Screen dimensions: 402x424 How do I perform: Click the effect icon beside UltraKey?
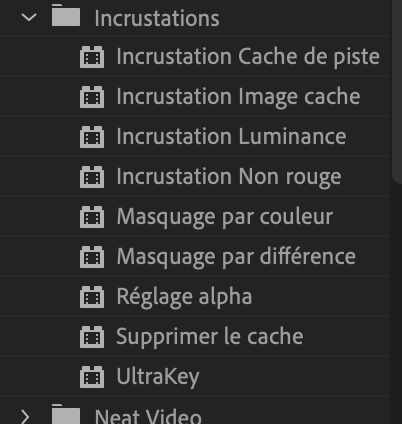tap(92, 377)
